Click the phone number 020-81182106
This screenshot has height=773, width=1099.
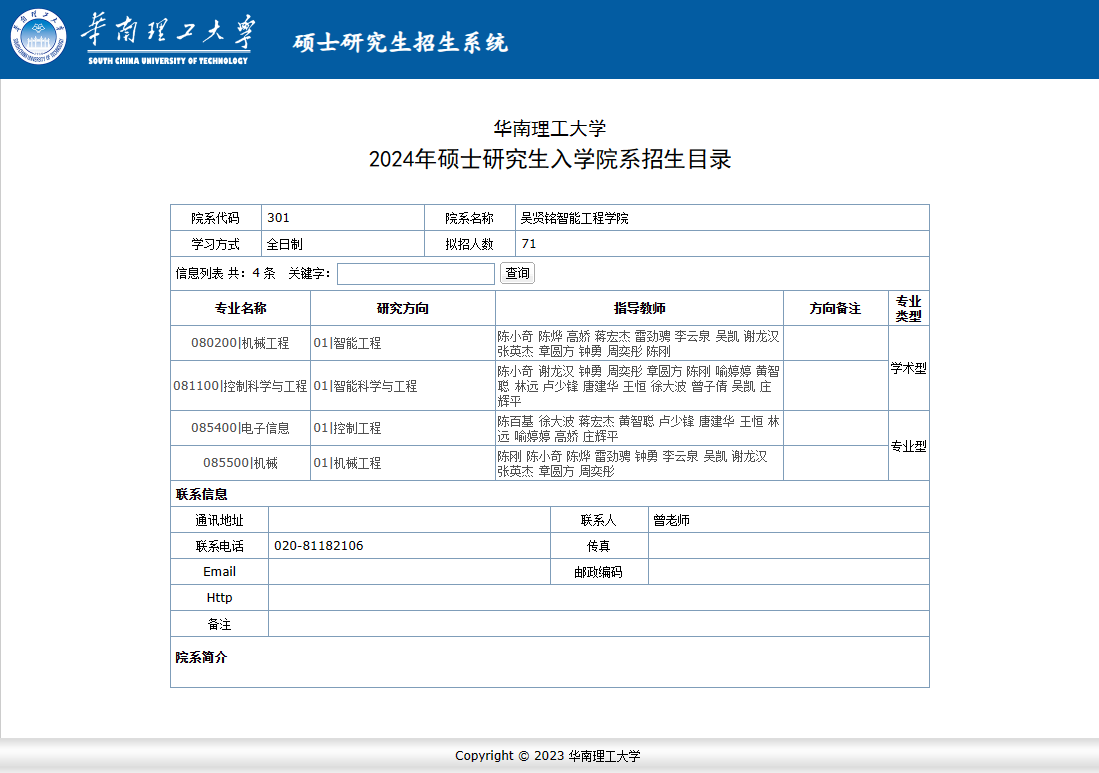(318, 546)
